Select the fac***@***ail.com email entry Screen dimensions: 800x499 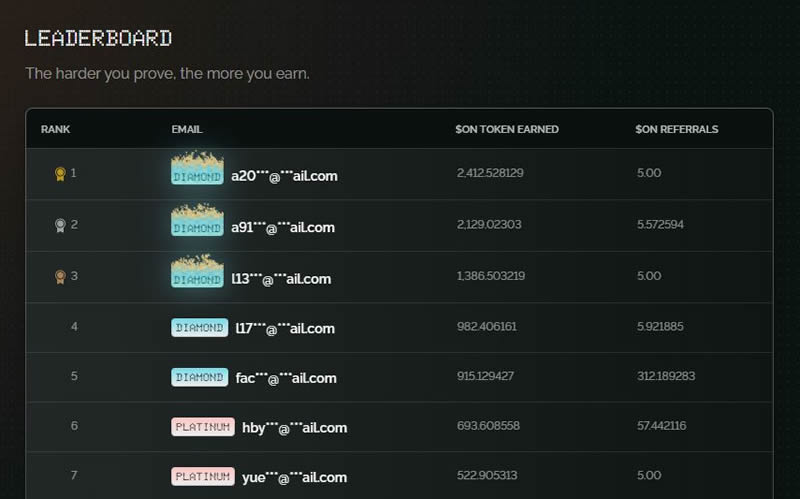coord(286,378)
